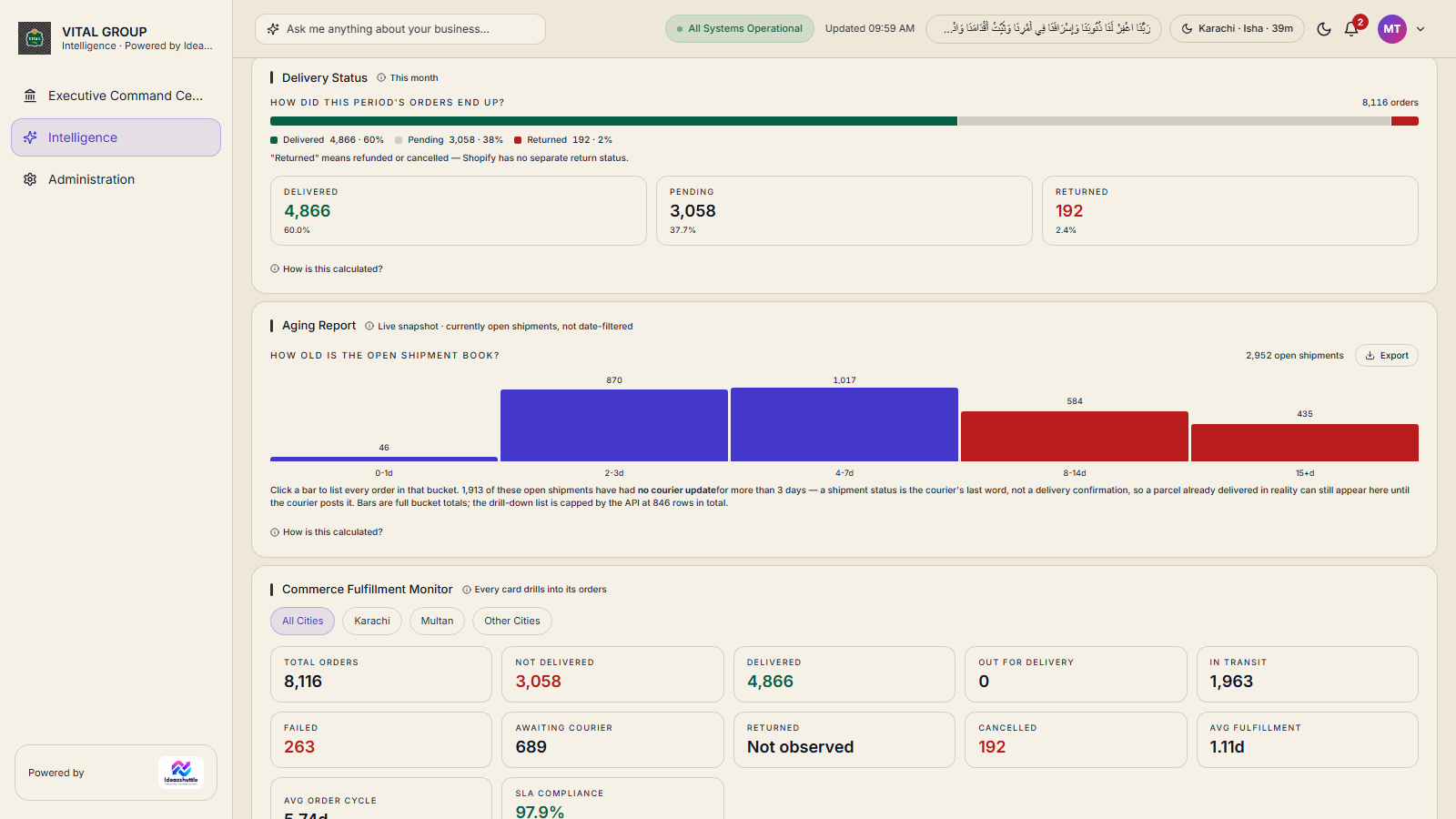Open the Returned 192 status card
This screenshot has height=819, width=1456.
pos(1230,210)
